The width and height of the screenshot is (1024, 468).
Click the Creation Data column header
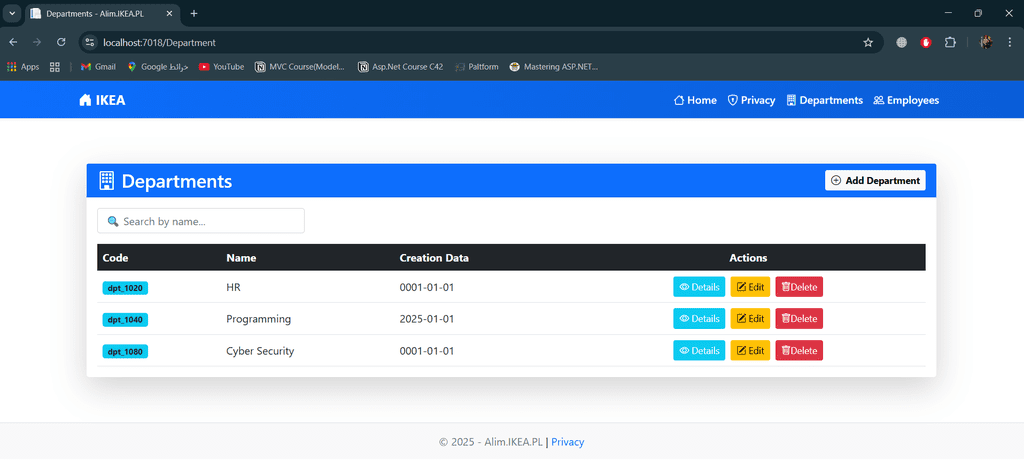[434, 258]
